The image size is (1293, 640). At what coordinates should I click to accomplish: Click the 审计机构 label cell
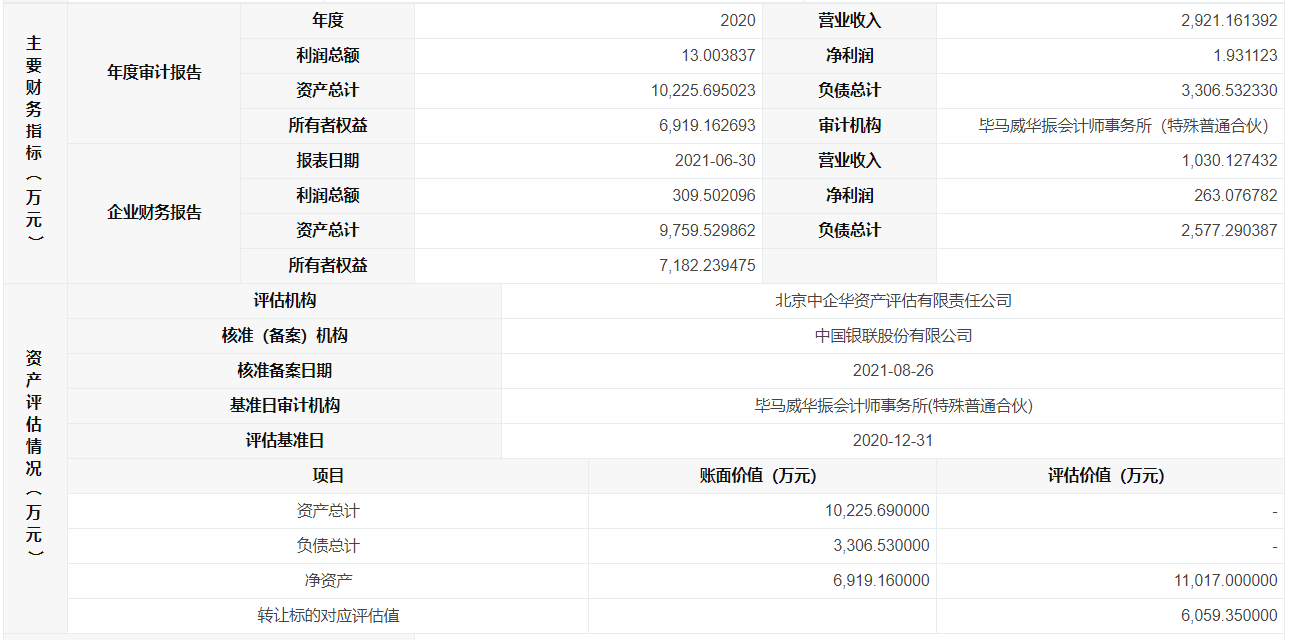pos(849,126)
